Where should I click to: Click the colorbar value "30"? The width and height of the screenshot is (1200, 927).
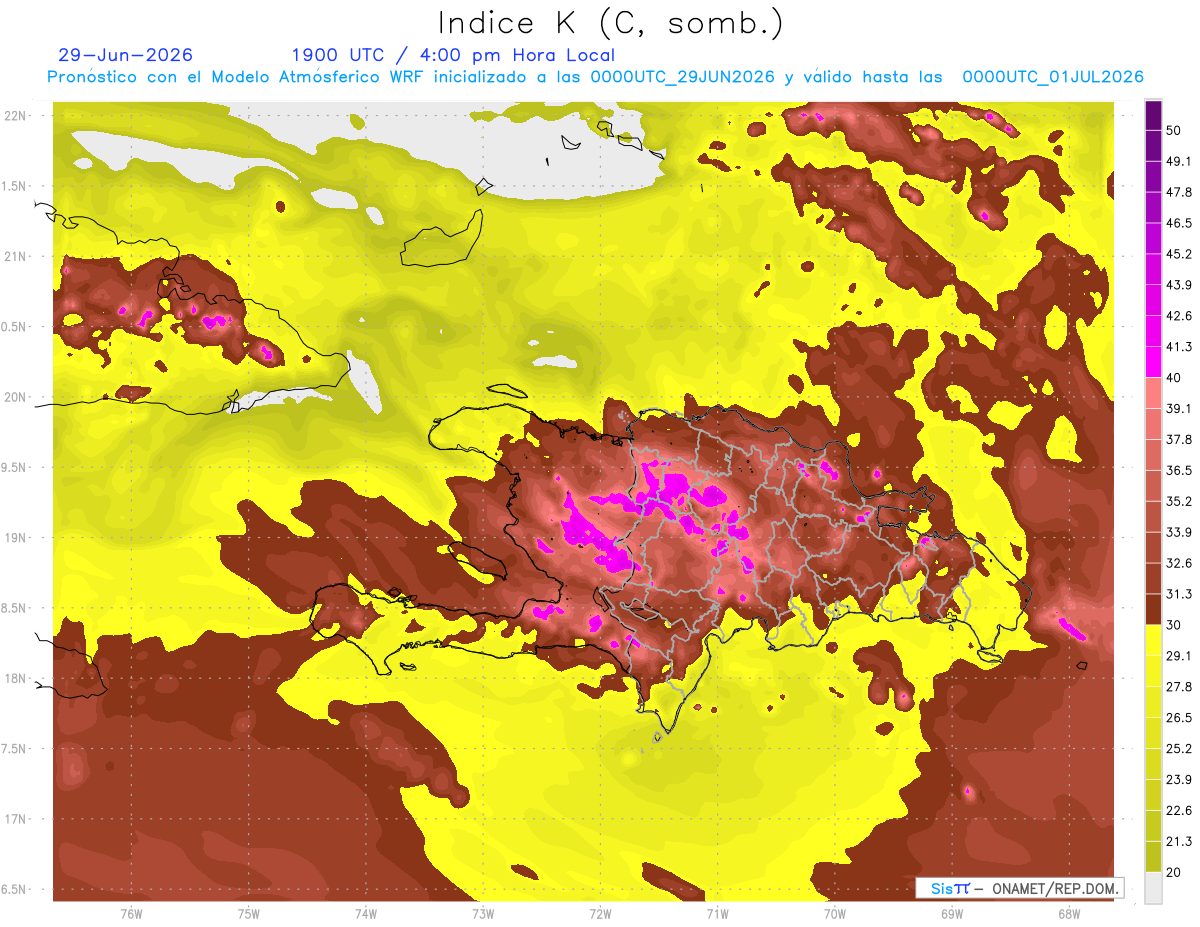(1174, 625)
